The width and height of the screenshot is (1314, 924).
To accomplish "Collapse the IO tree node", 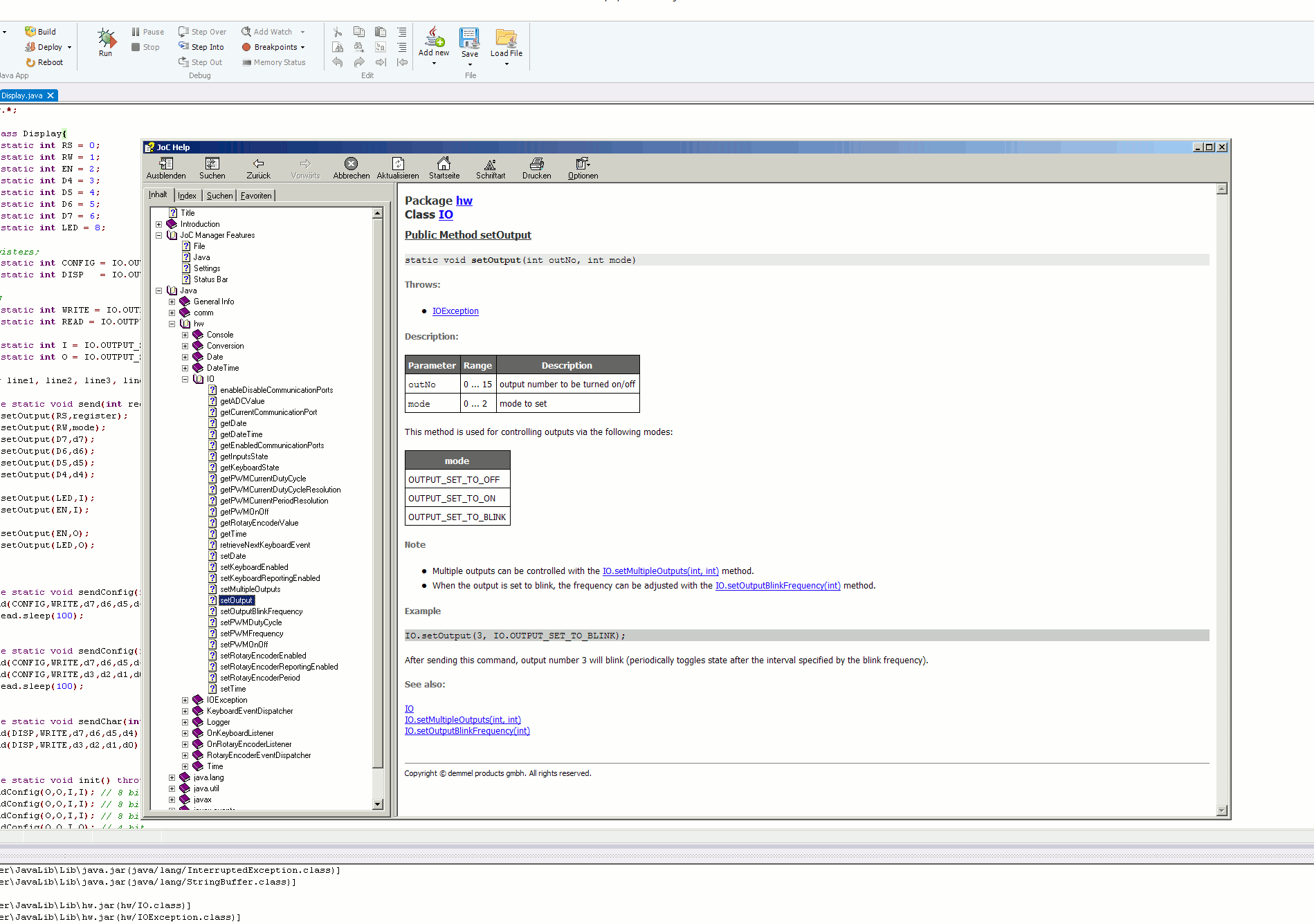I will (x=185, y=379).
